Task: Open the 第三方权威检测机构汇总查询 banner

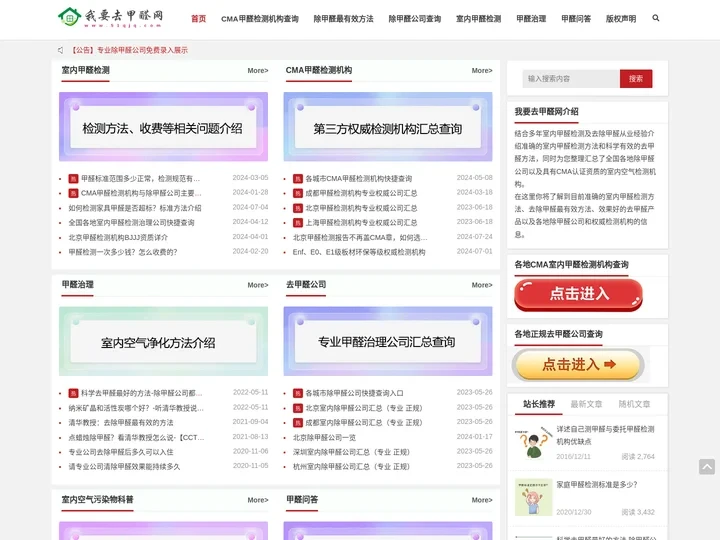Action: point(388,127)
